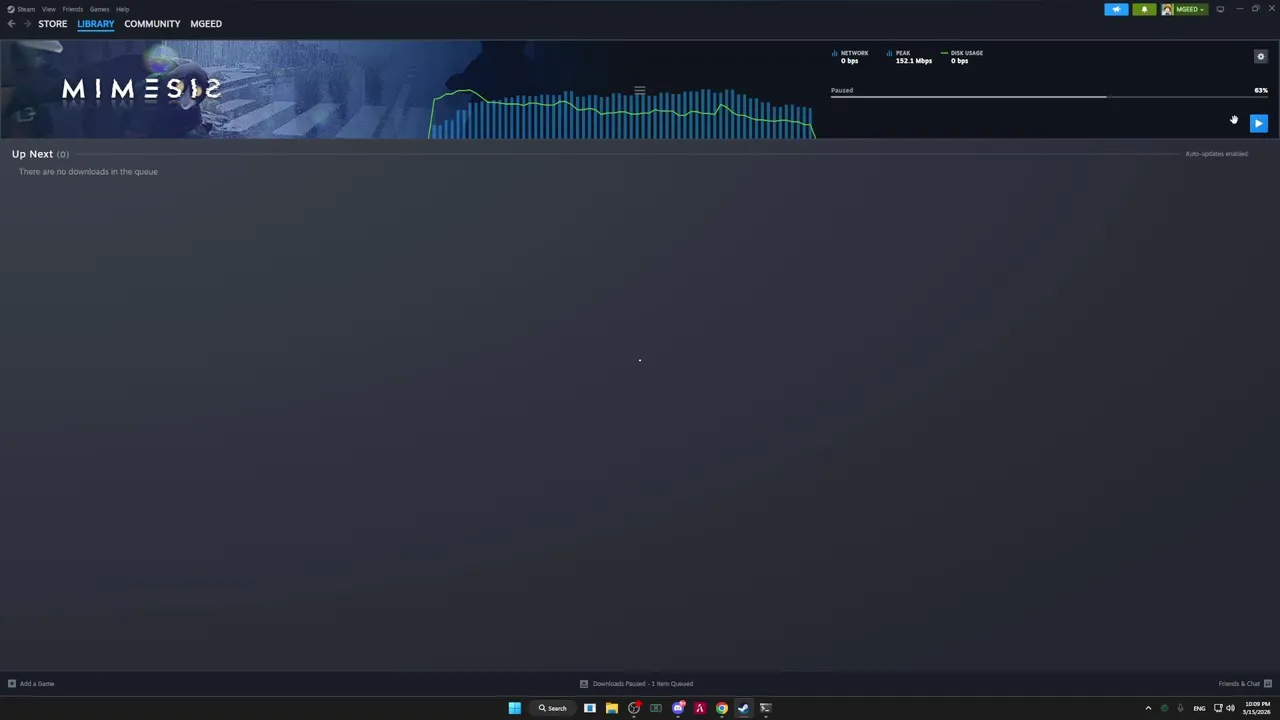1280x720 pixels.
Task: Open the Help menu
Action: click(122, 9)
